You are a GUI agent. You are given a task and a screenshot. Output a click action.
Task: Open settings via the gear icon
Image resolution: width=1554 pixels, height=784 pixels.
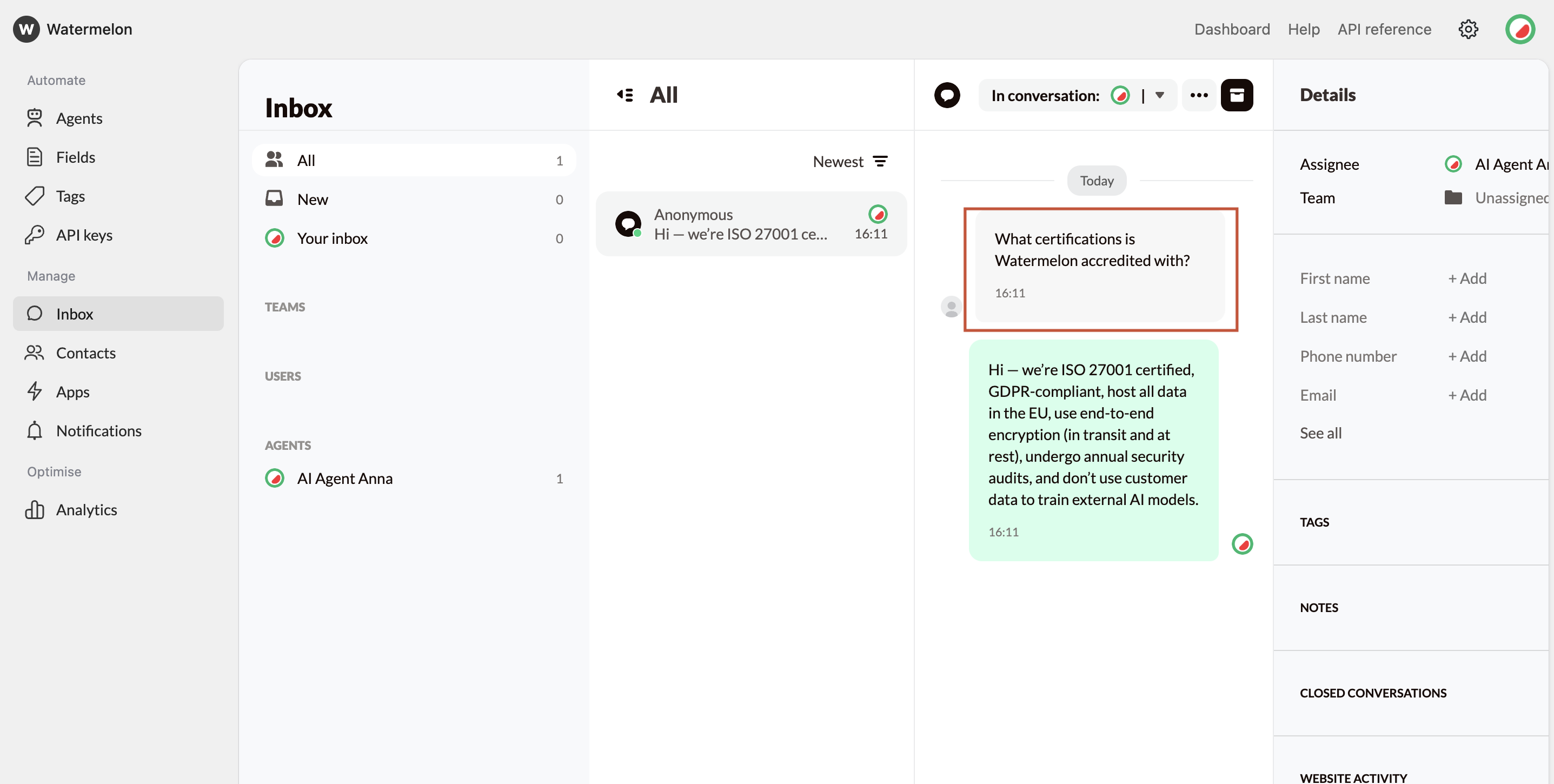tap(1469, 29)
